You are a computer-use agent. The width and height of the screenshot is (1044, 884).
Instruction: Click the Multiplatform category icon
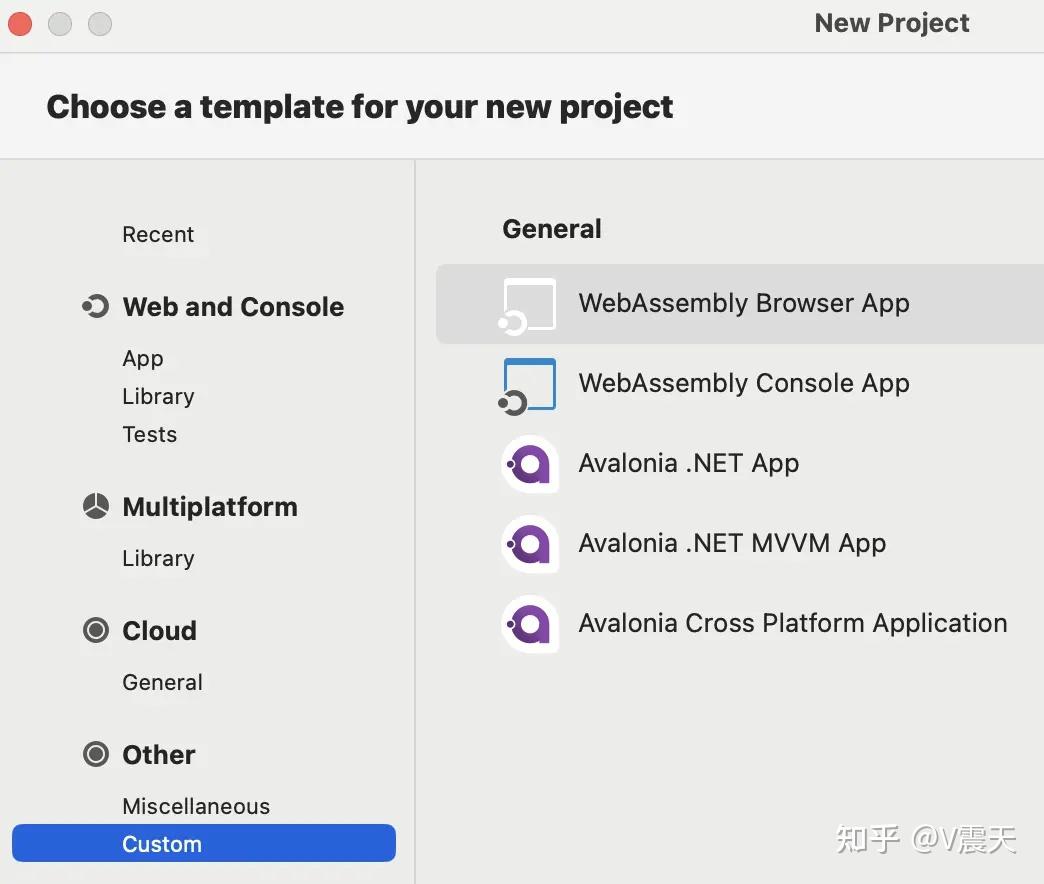[96, 507]
